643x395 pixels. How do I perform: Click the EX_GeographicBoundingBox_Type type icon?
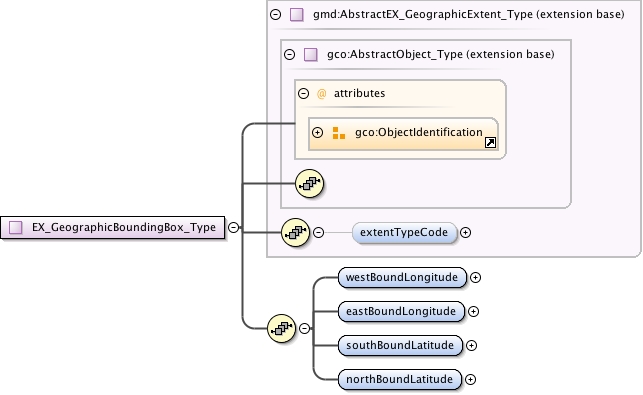coord(16,227)
